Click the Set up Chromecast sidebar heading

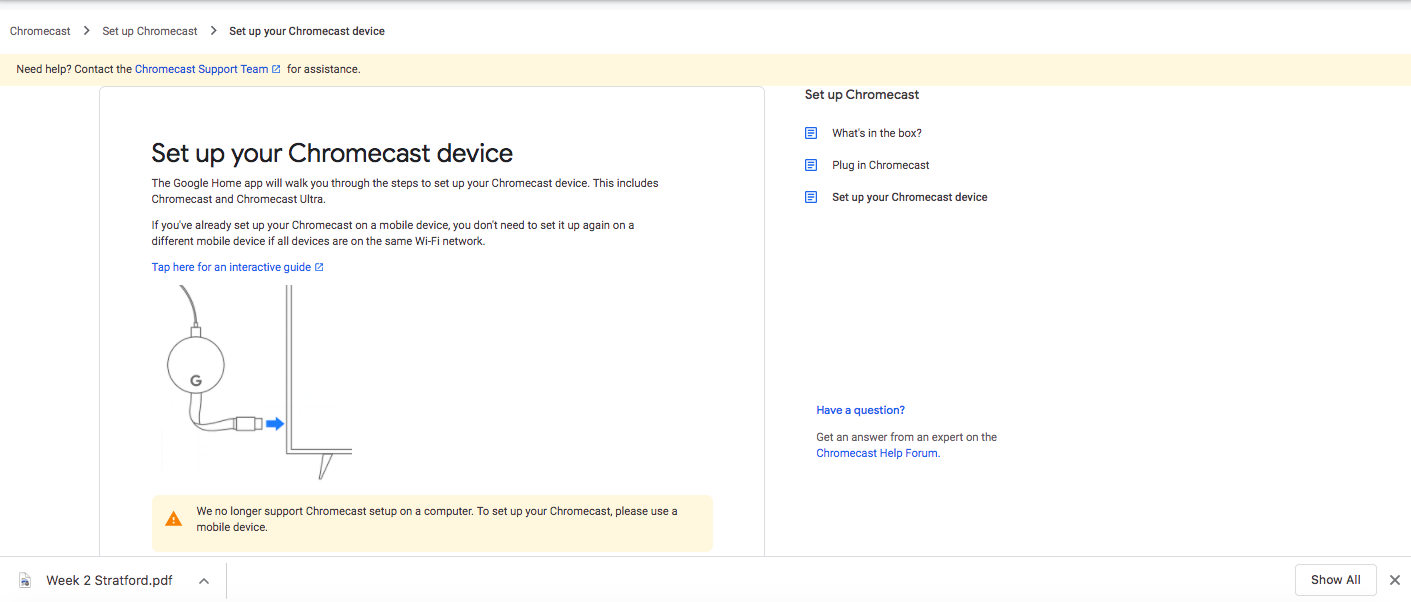click(x=862, y=95)
